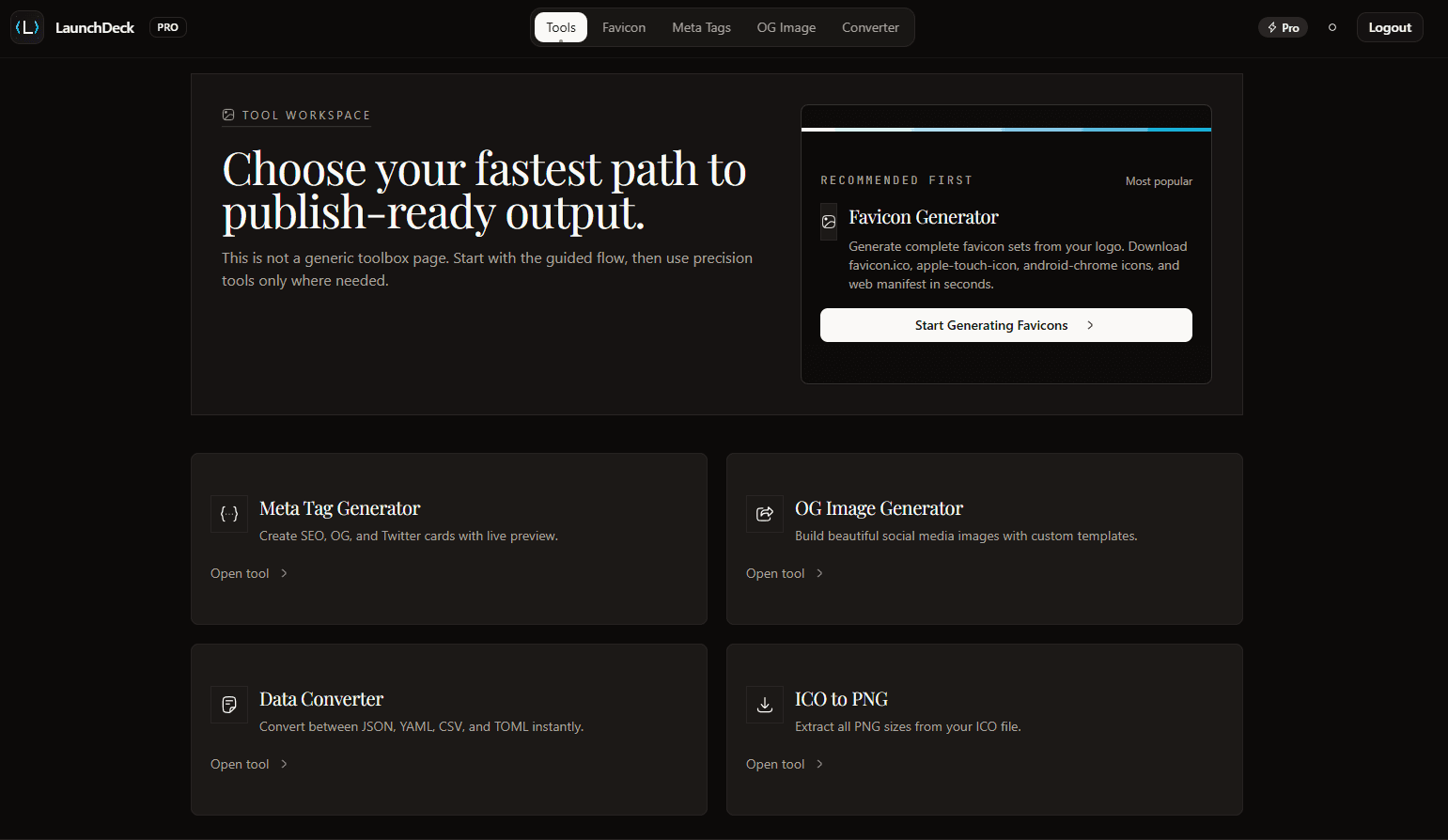Screen dimensions: 1448x840
Task: Click the RECOMMENDED FIRST label
Action: pos(896,180)
